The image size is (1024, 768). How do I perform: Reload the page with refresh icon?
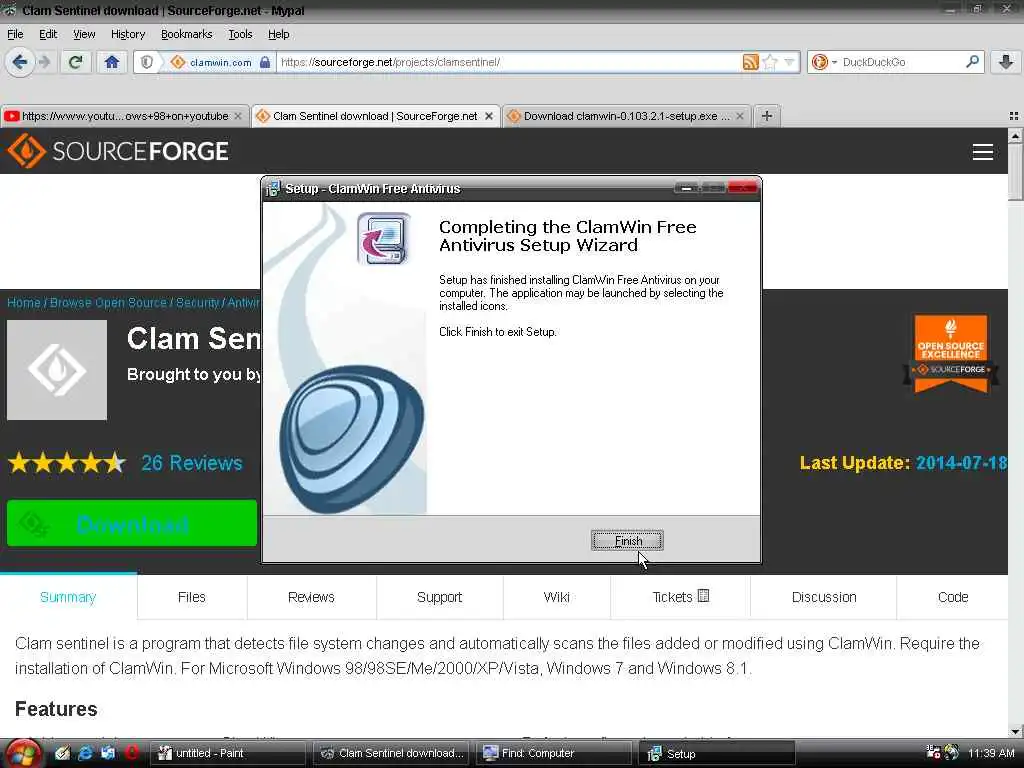76,62
